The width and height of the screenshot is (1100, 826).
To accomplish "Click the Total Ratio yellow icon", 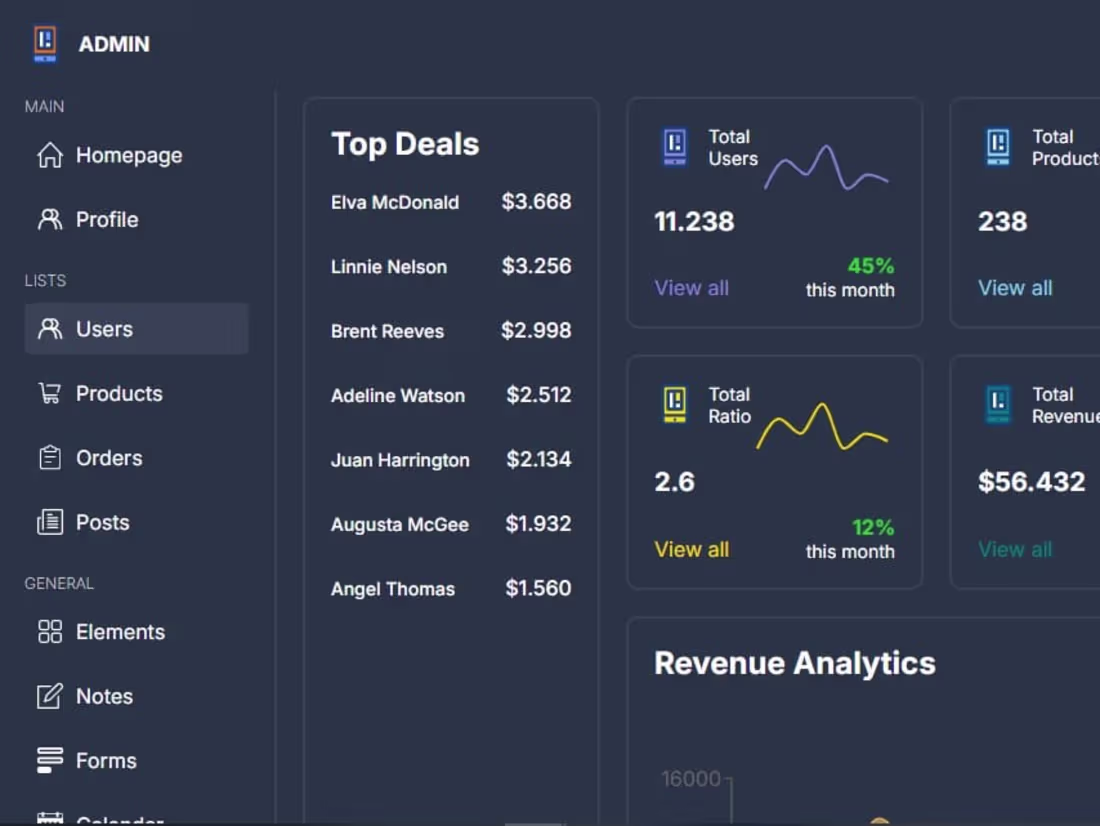I will [675, 405].
